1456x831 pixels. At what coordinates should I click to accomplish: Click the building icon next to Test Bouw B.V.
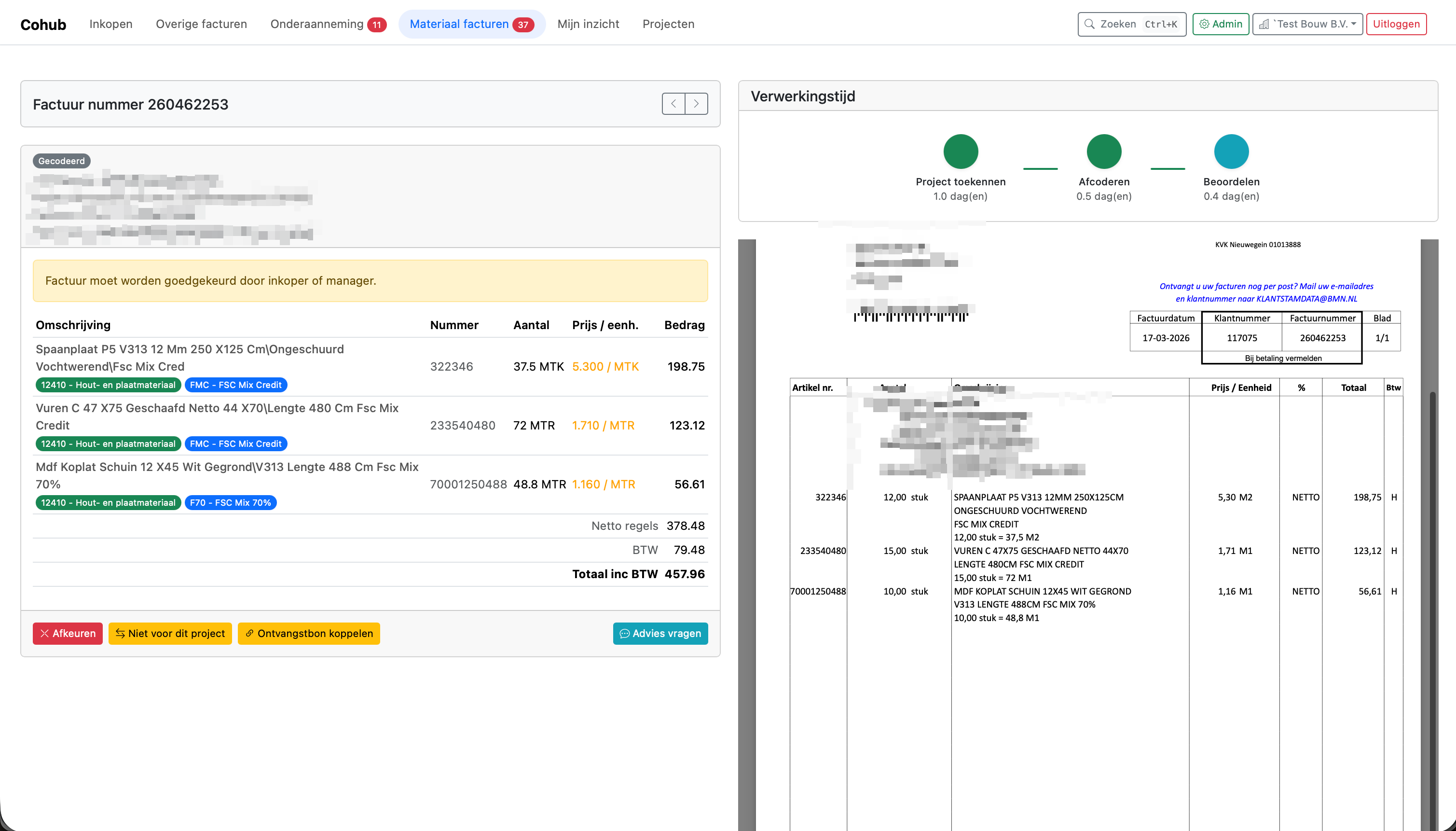point(1264,24)
